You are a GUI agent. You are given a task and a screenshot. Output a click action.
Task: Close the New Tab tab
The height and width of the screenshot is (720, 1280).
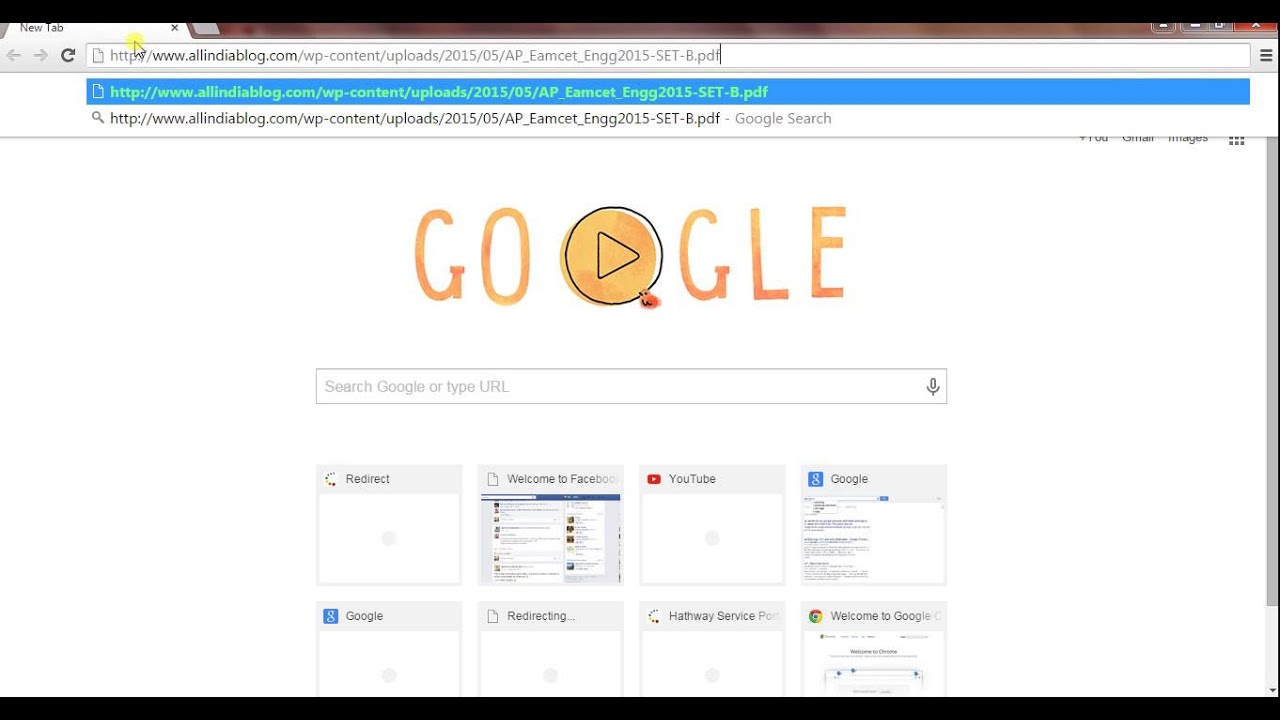(x=174, y=28)
